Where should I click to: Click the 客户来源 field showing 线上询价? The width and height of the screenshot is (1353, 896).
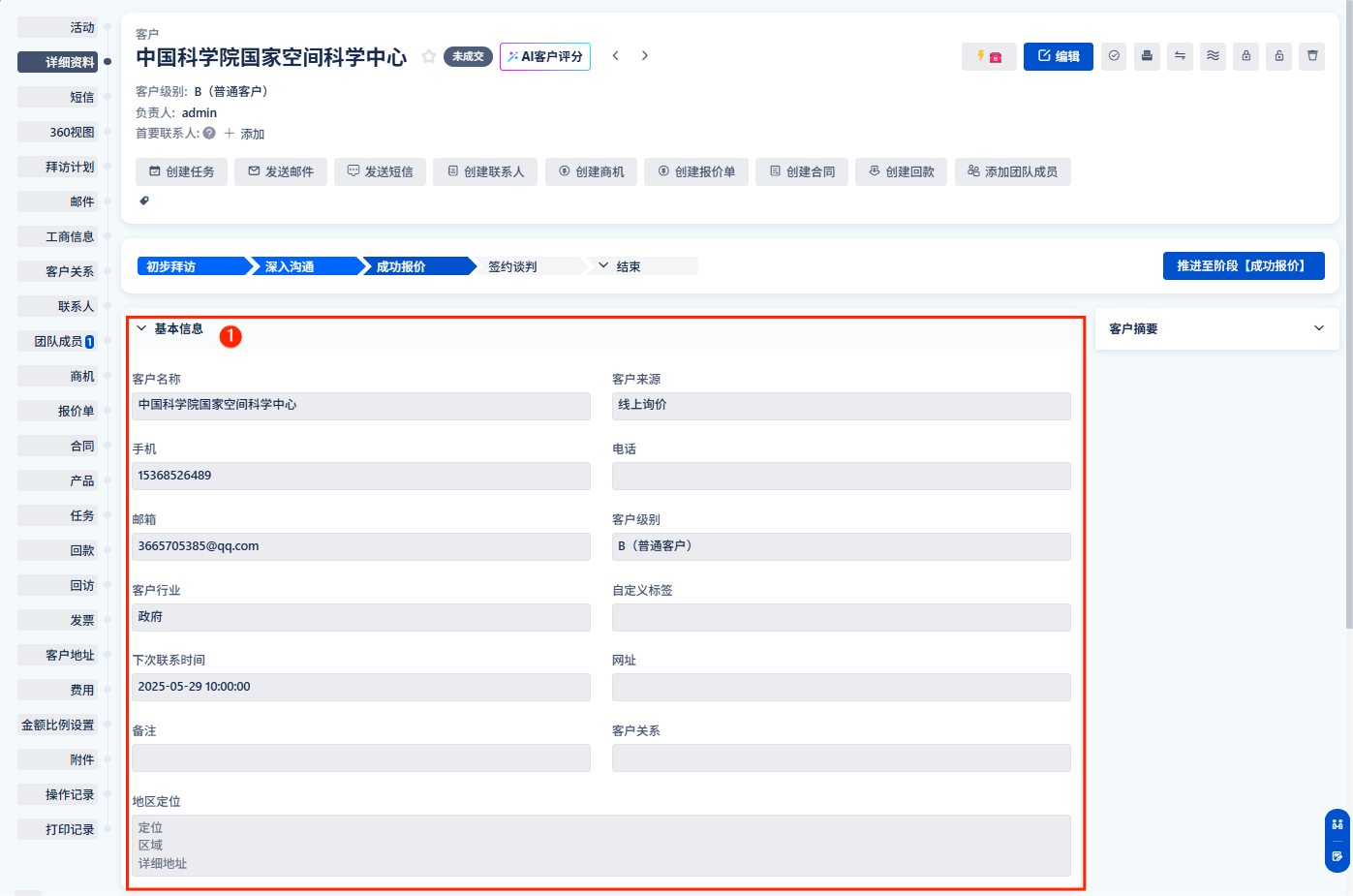(842, 406)
